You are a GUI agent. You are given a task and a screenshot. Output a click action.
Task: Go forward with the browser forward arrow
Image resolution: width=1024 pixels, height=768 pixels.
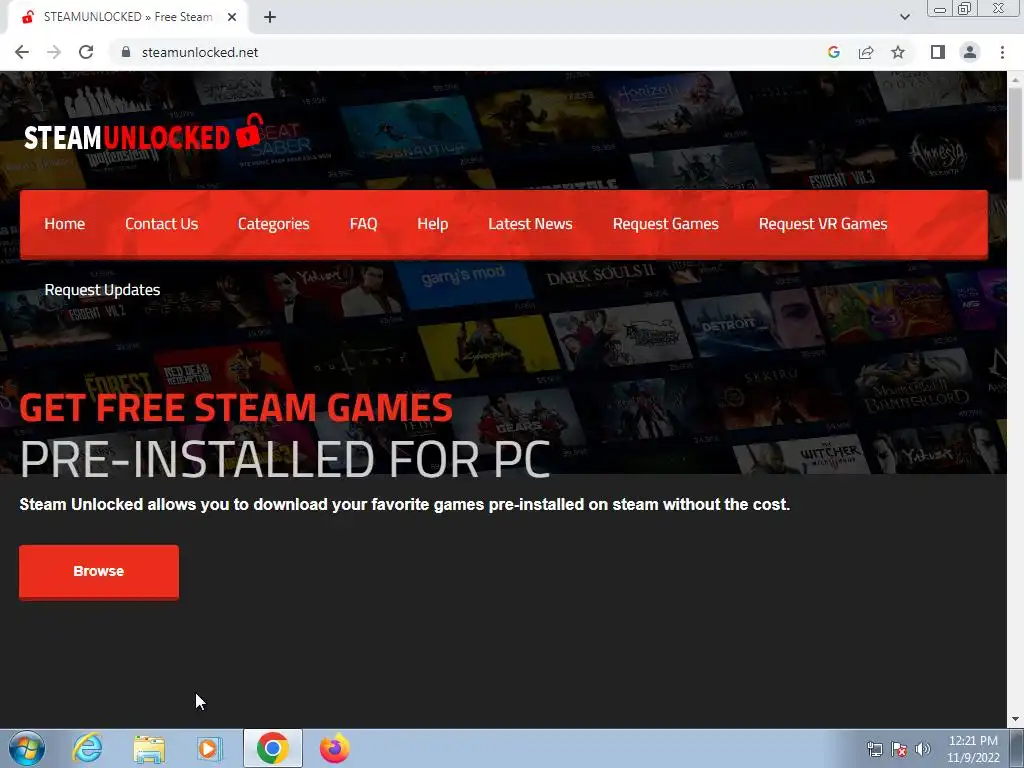click(54, 52)
